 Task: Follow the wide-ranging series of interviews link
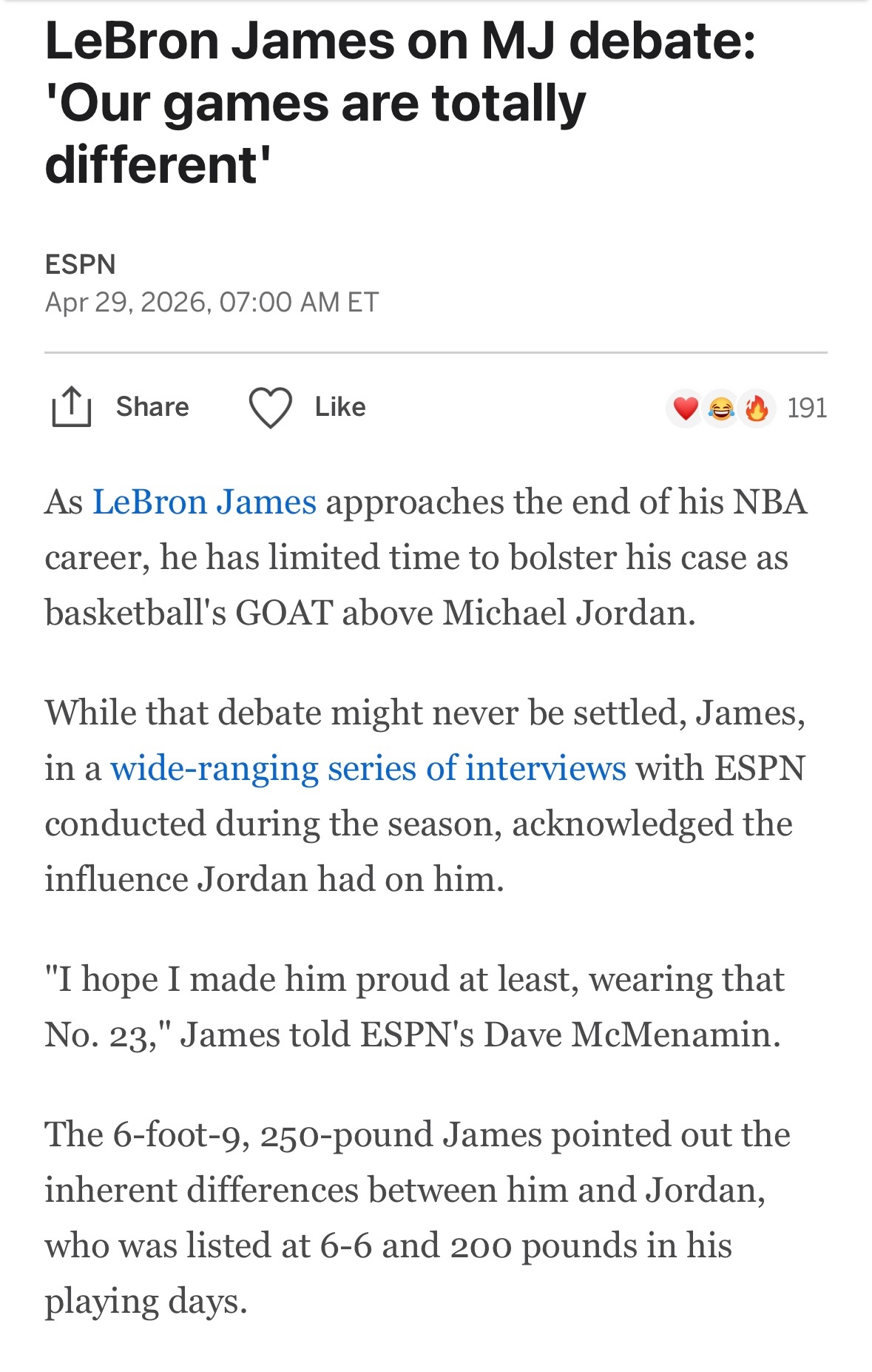368,768
